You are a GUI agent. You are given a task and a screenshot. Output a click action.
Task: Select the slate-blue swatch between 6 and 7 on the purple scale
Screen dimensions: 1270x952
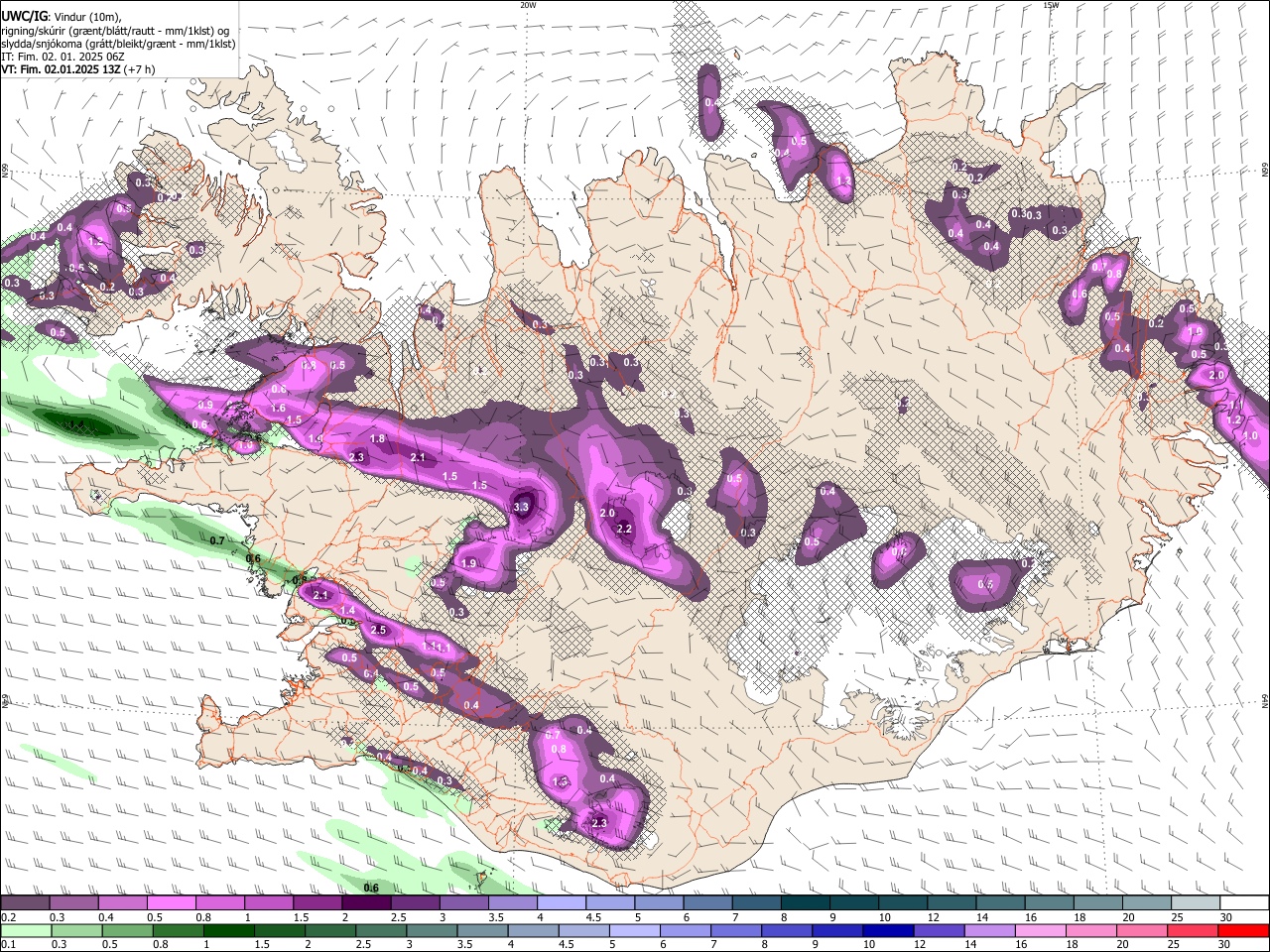[707, 902]
